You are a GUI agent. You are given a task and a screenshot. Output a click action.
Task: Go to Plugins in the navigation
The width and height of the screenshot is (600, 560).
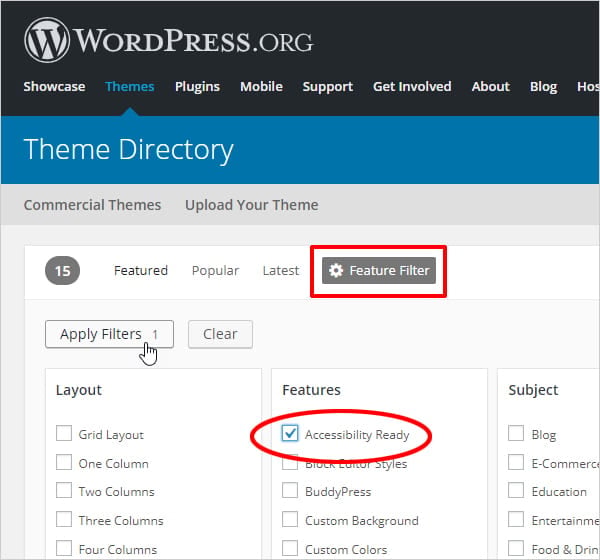click(197, 87)
